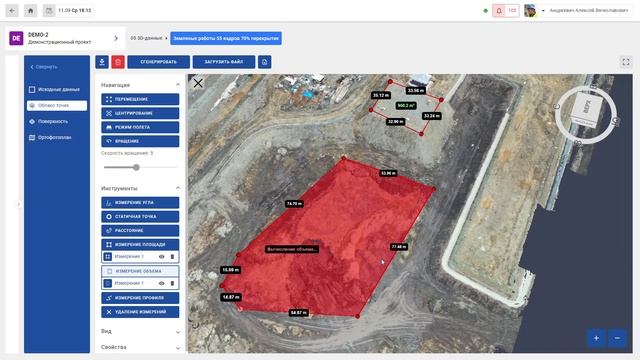The width and height of the screenshot is (640, 360).
Task: Select Исходные данные in the sidebar
Action: click(x=57, y=89)
